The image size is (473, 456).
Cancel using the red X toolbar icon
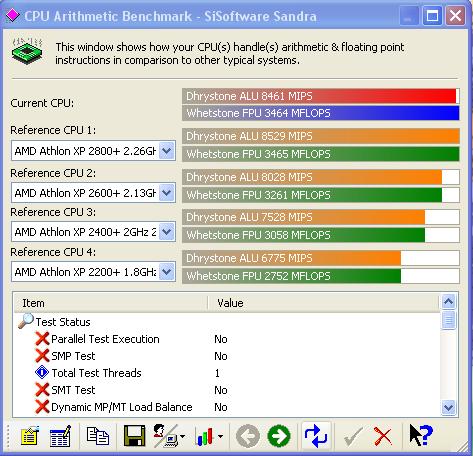click(x=383, y=436)
